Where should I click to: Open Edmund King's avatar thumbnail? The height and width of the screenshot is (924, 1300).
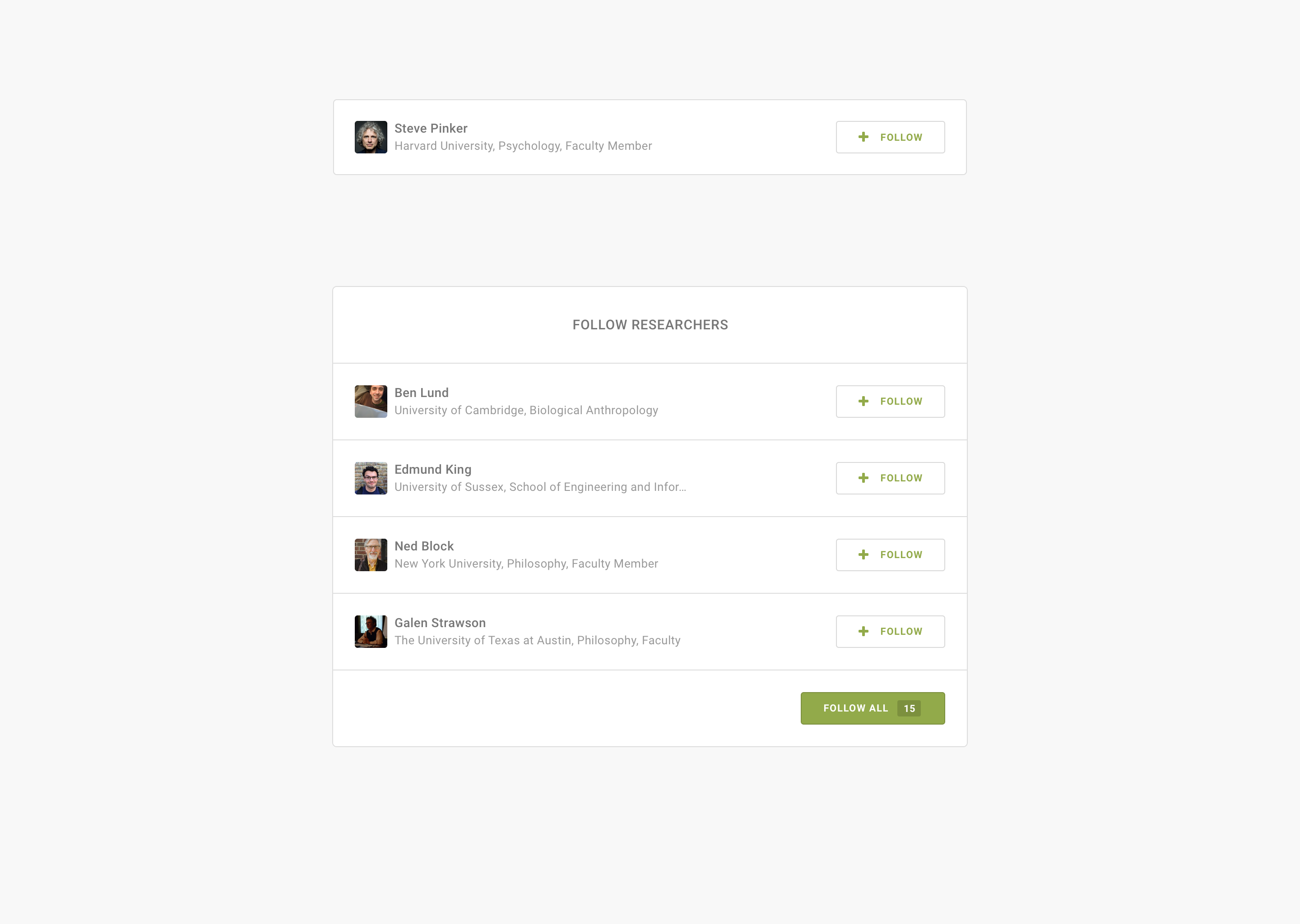tap(371, 478)
